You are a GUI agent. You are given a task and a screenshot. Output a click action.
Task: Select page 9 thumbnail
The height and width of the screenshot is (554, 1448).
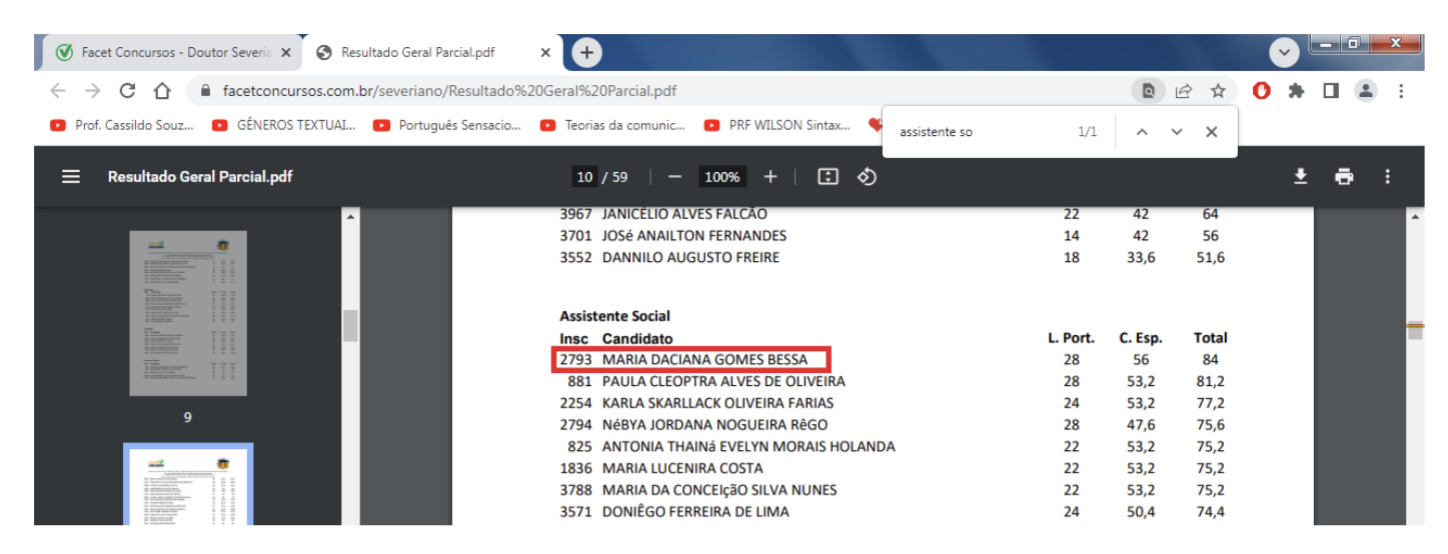pos(188,313)
